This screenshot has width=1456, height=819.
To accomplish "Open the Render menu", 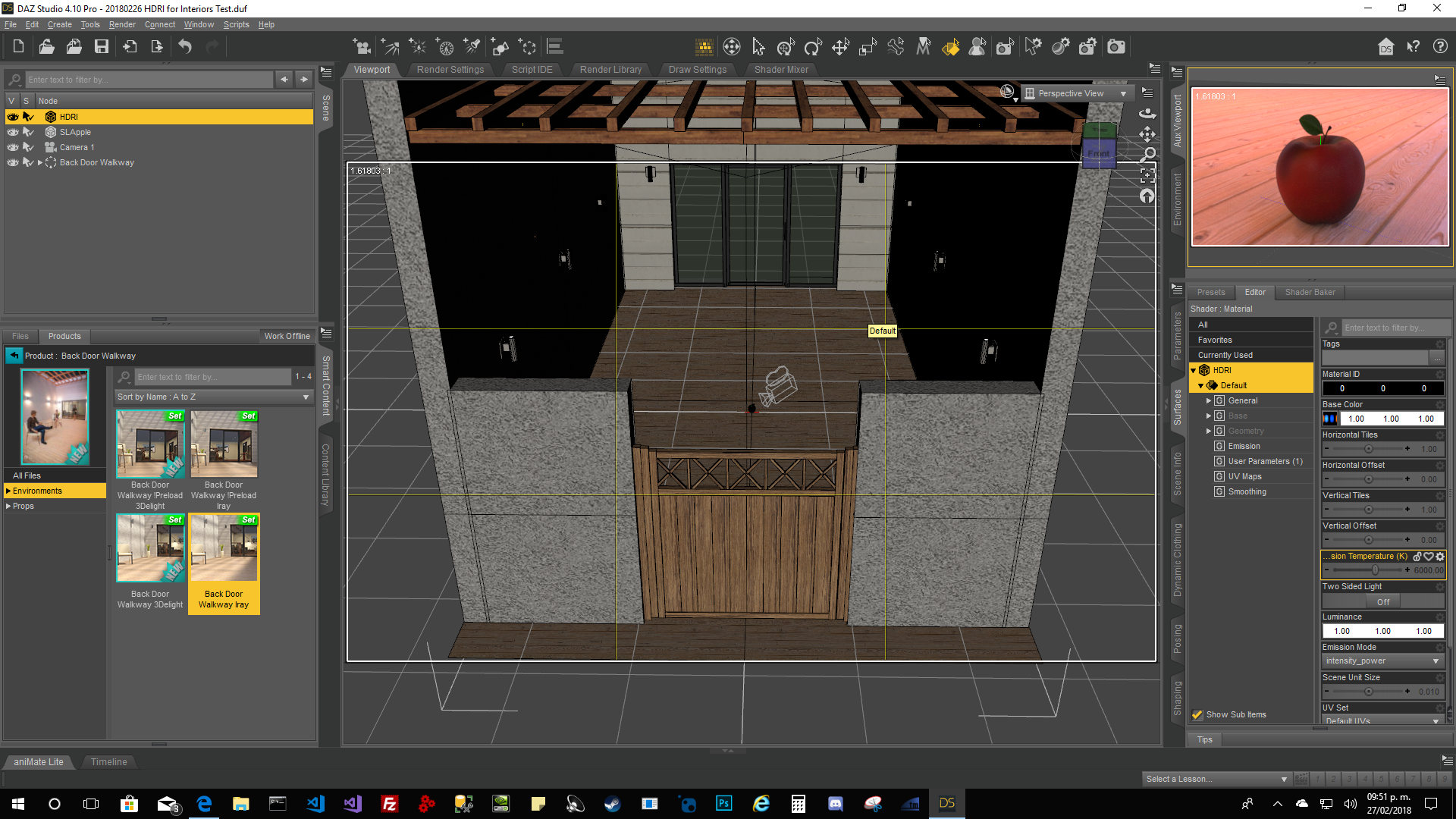I will point(122,24).
